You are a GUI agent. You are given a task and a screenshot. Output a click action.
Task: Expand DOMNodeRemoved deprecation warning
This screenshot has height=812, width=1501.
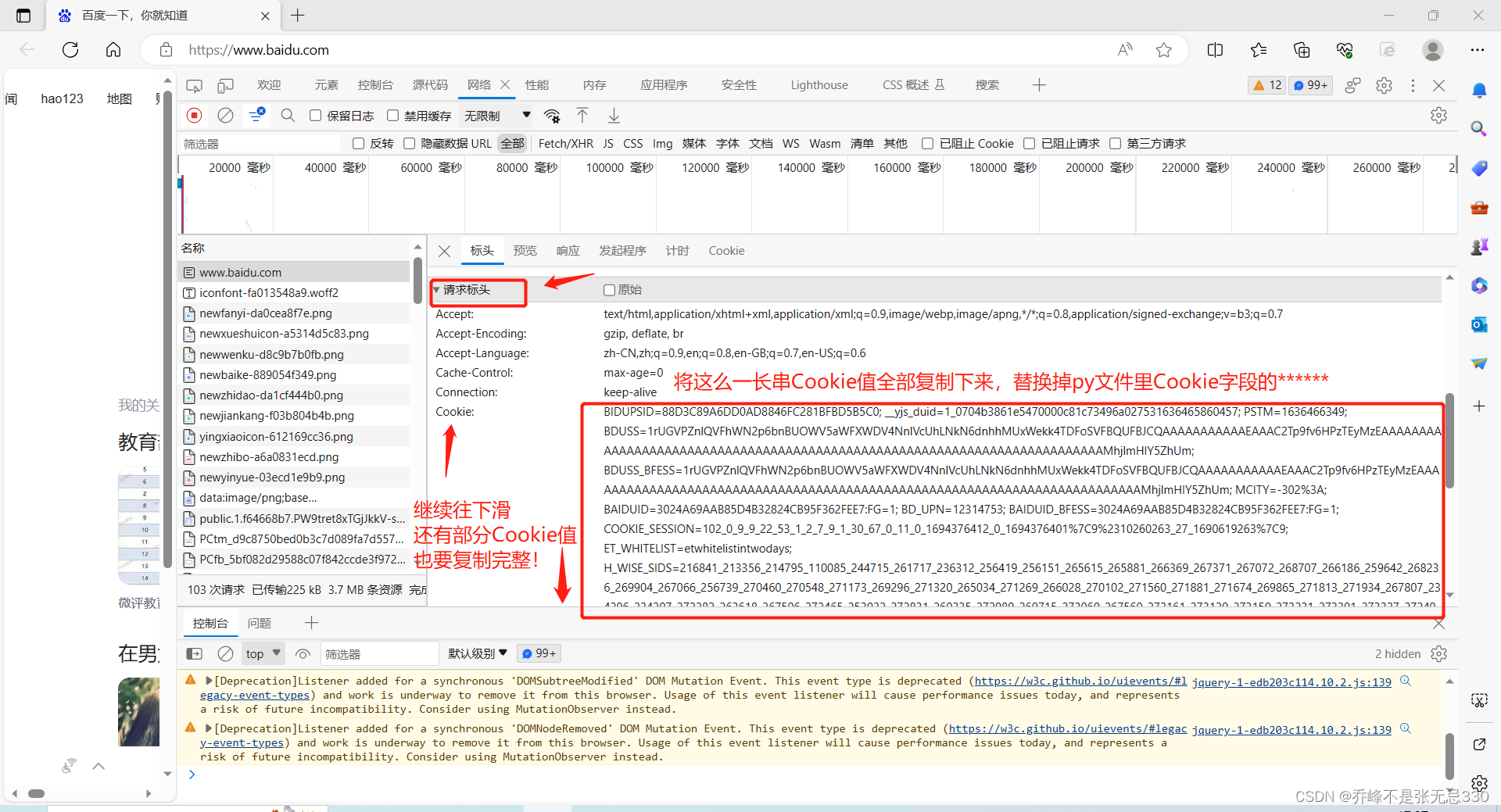209,728
